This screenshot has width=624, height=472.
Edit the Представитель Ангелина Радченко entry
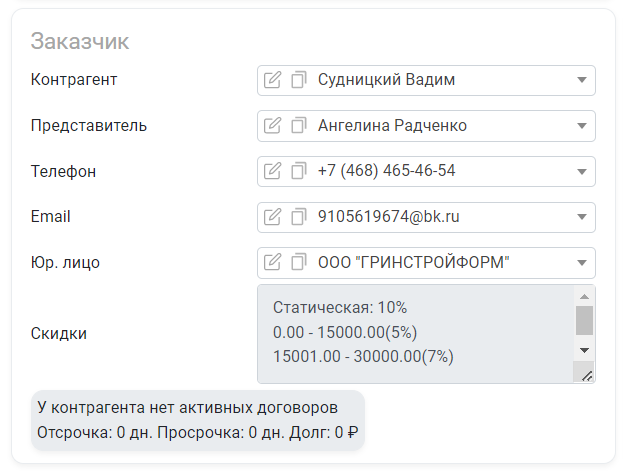(272, 126)
